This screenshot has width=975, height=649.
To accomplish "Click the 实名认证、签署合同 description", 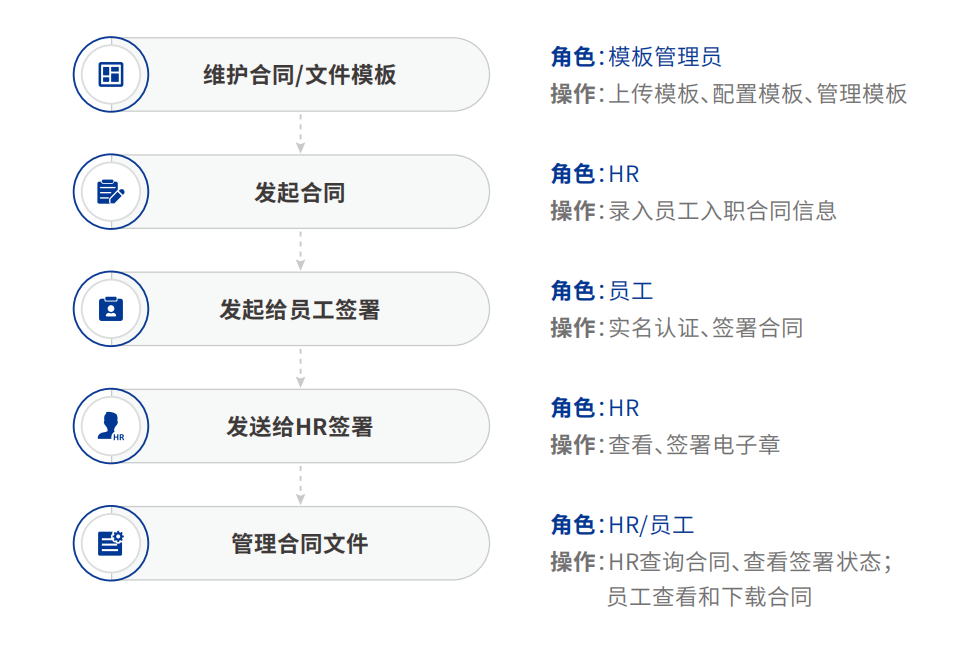I will click(705, 328).
